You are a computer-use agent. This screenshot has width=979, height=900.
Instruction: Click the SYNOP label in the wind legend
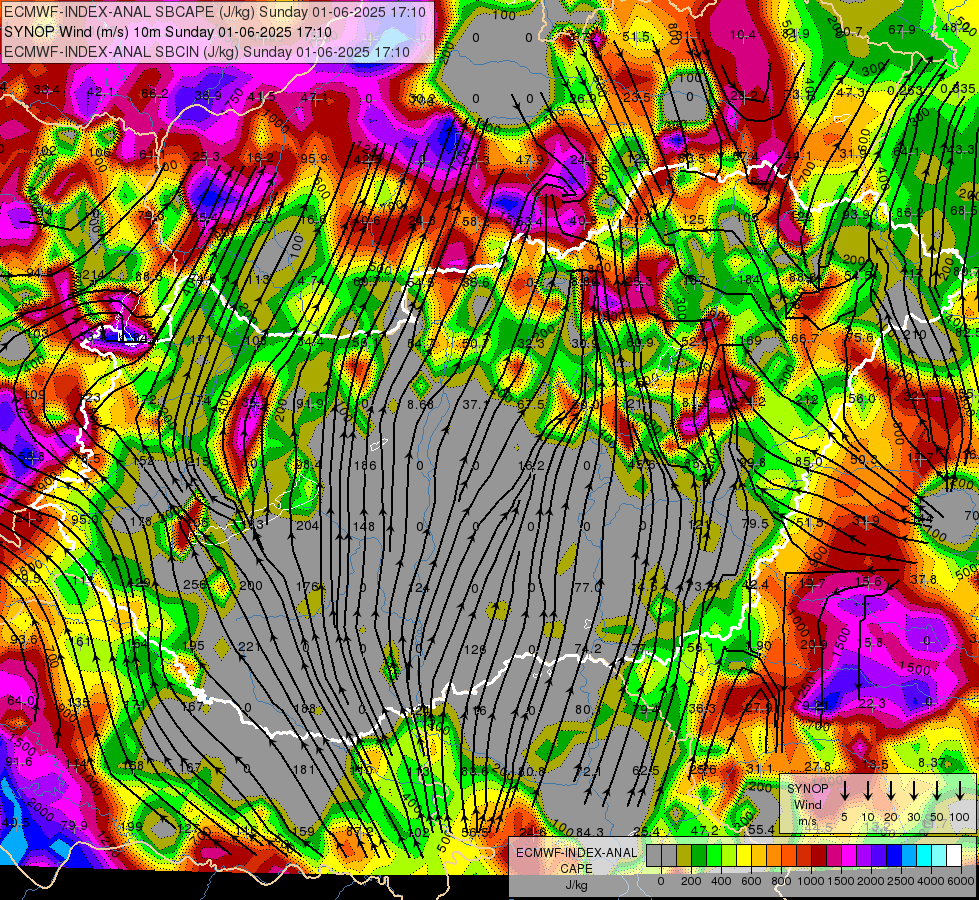(x=807, y=788)
